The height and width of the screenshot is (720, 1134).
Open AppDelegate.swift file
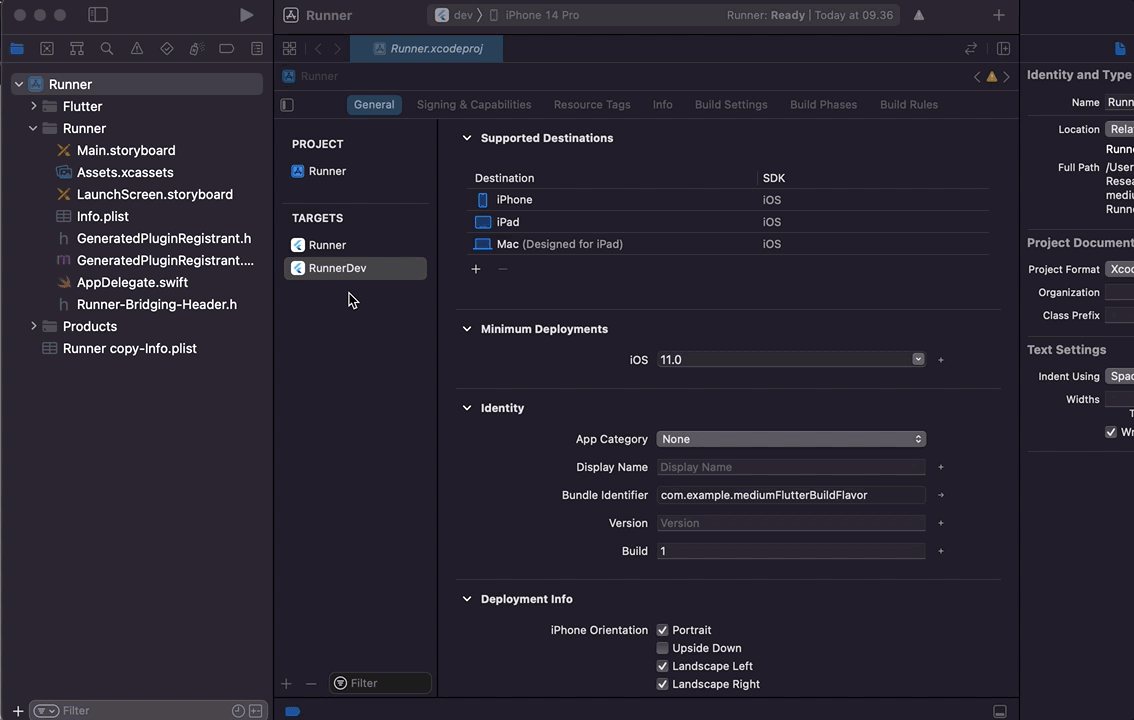[x=132, y=283]
